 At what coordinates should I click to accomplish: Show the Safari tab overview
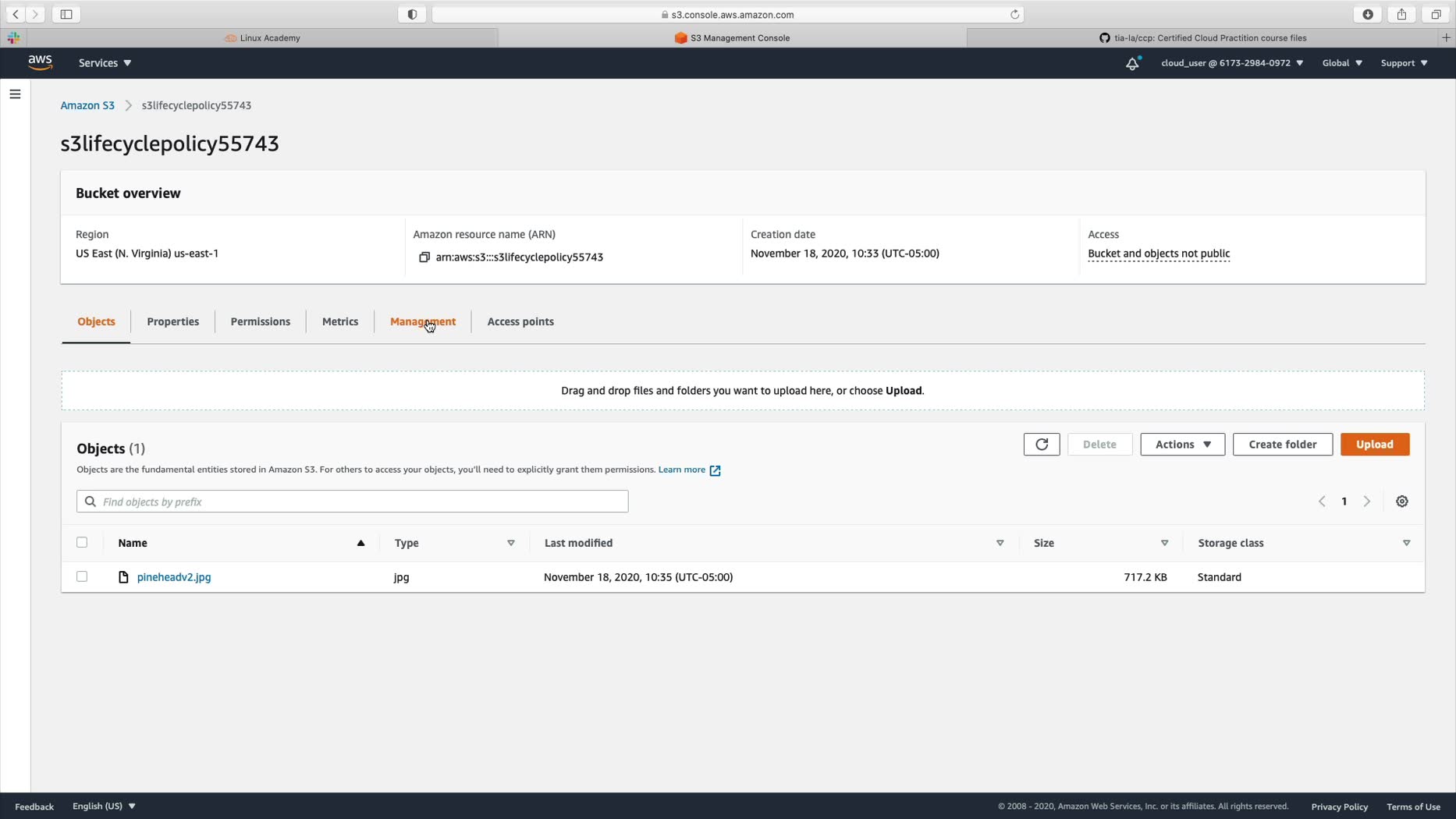1436,14
